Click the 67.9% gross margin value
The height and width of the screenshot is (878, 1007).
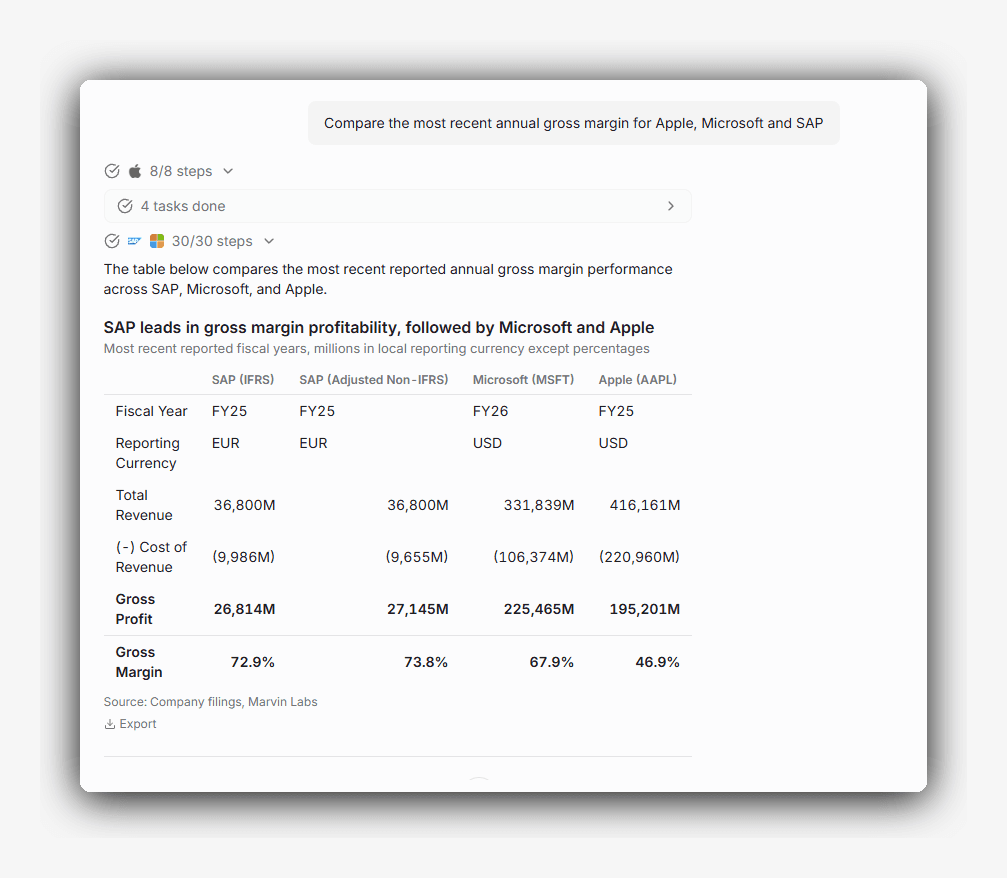tap(552, 662)
